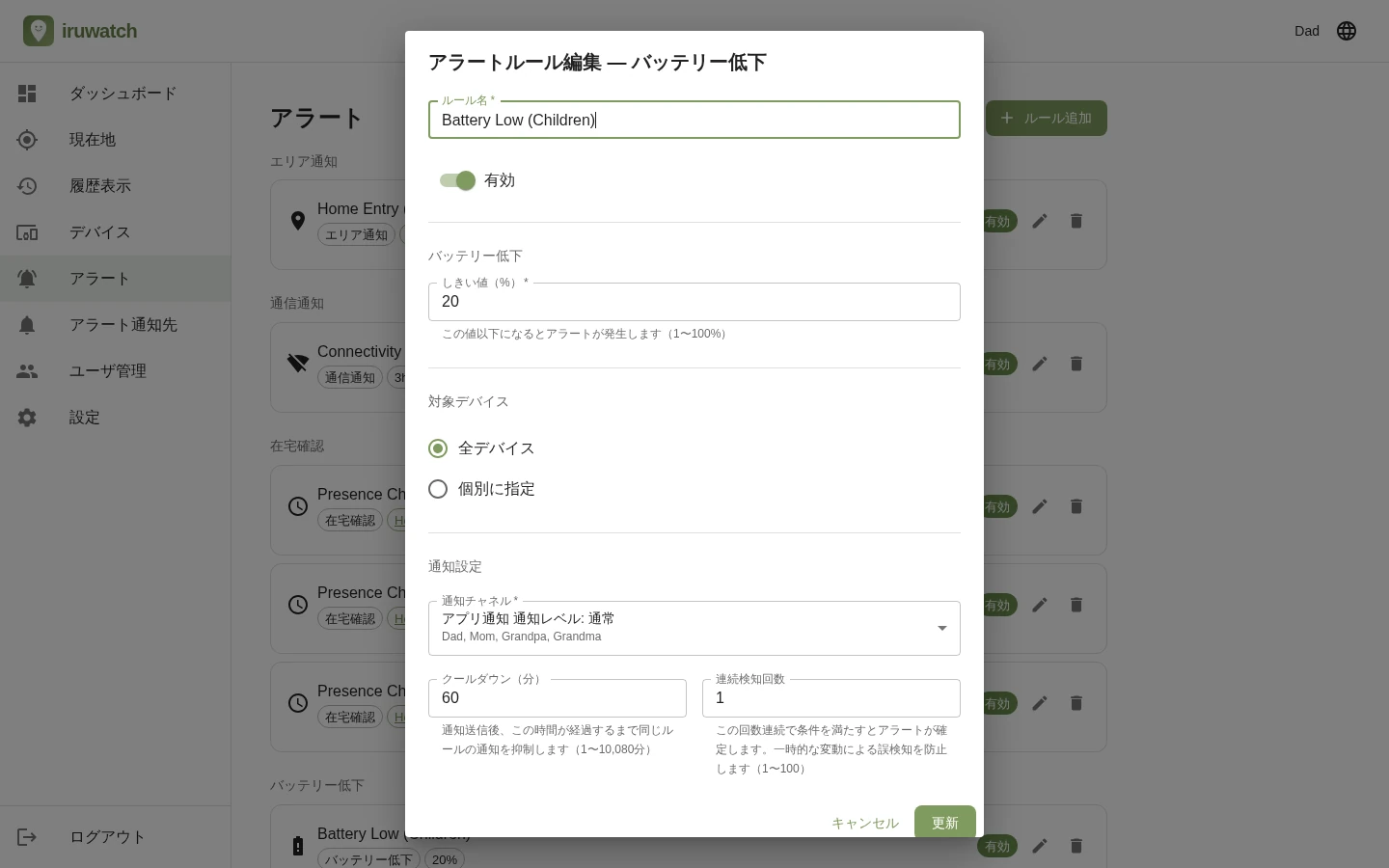The width and height of the screenshot is (1389, 868).
Task: Click キャンセル to close dialog
Action: (x=865, y=823)
